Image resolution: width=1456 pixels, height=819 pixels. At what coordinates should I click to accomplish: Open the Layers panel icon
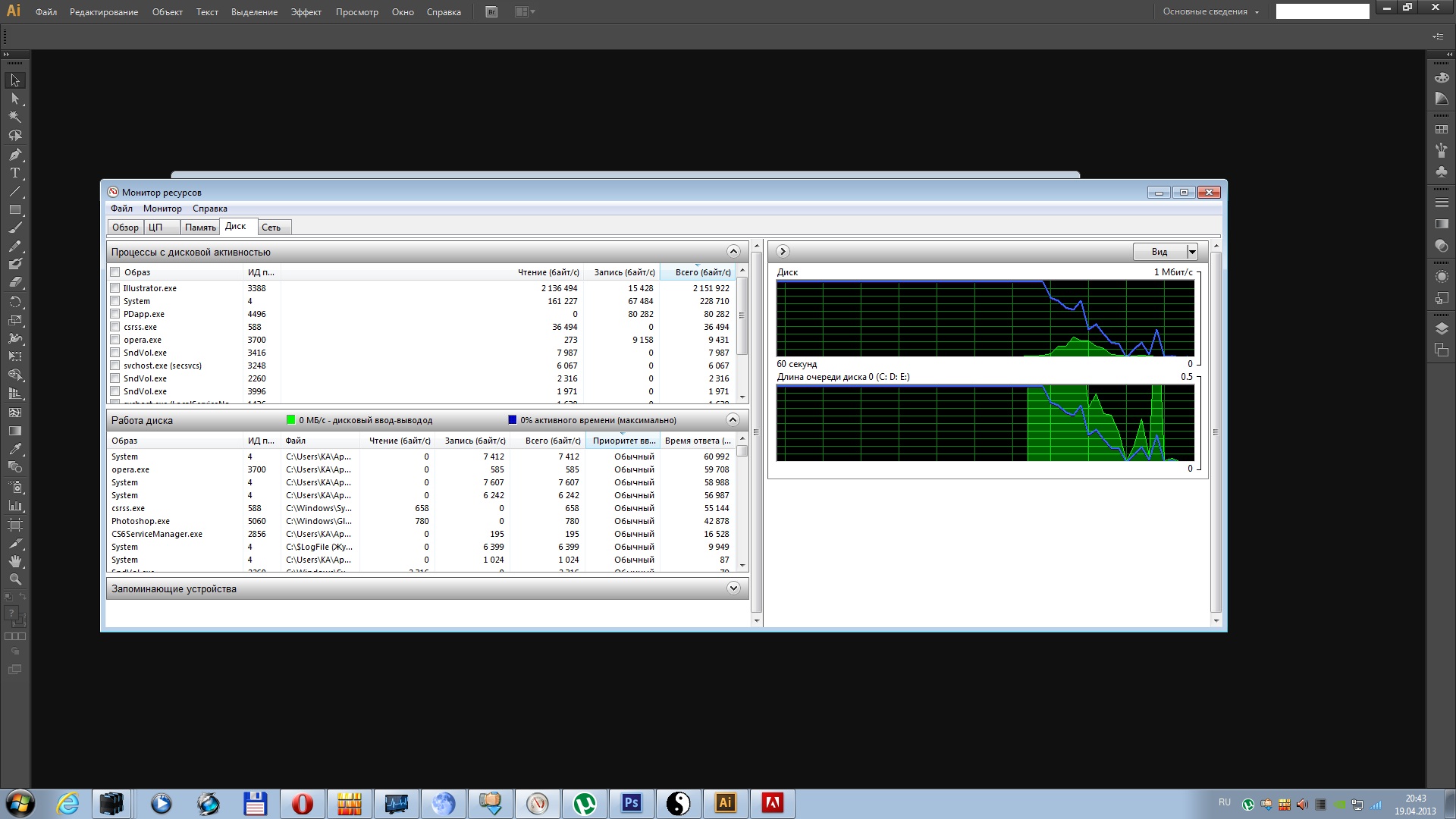[1442, 328]
